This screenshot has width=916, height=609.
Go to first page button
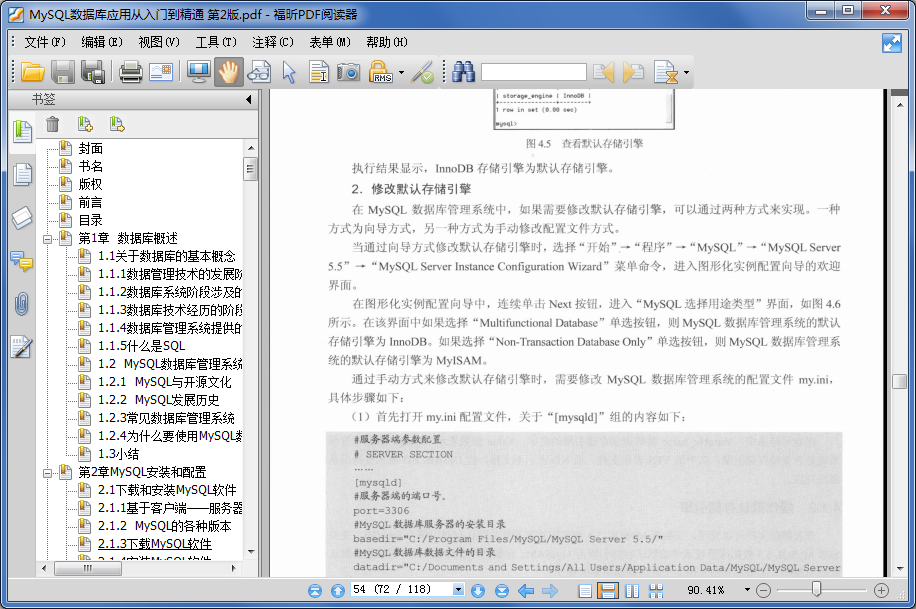315,591
